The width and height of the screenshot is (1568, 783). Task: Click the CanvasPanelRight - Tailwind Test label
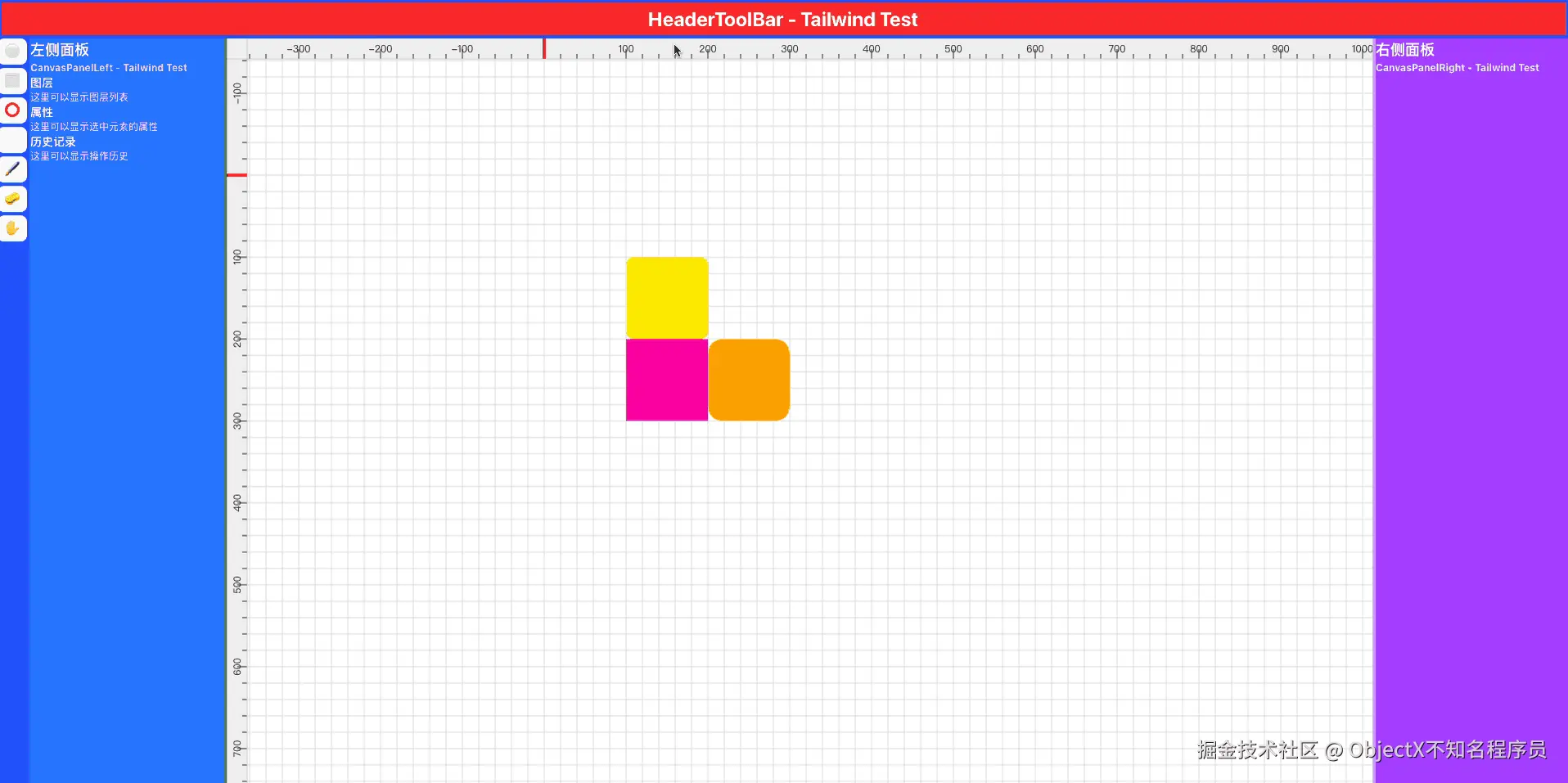tap(1458, 67)
